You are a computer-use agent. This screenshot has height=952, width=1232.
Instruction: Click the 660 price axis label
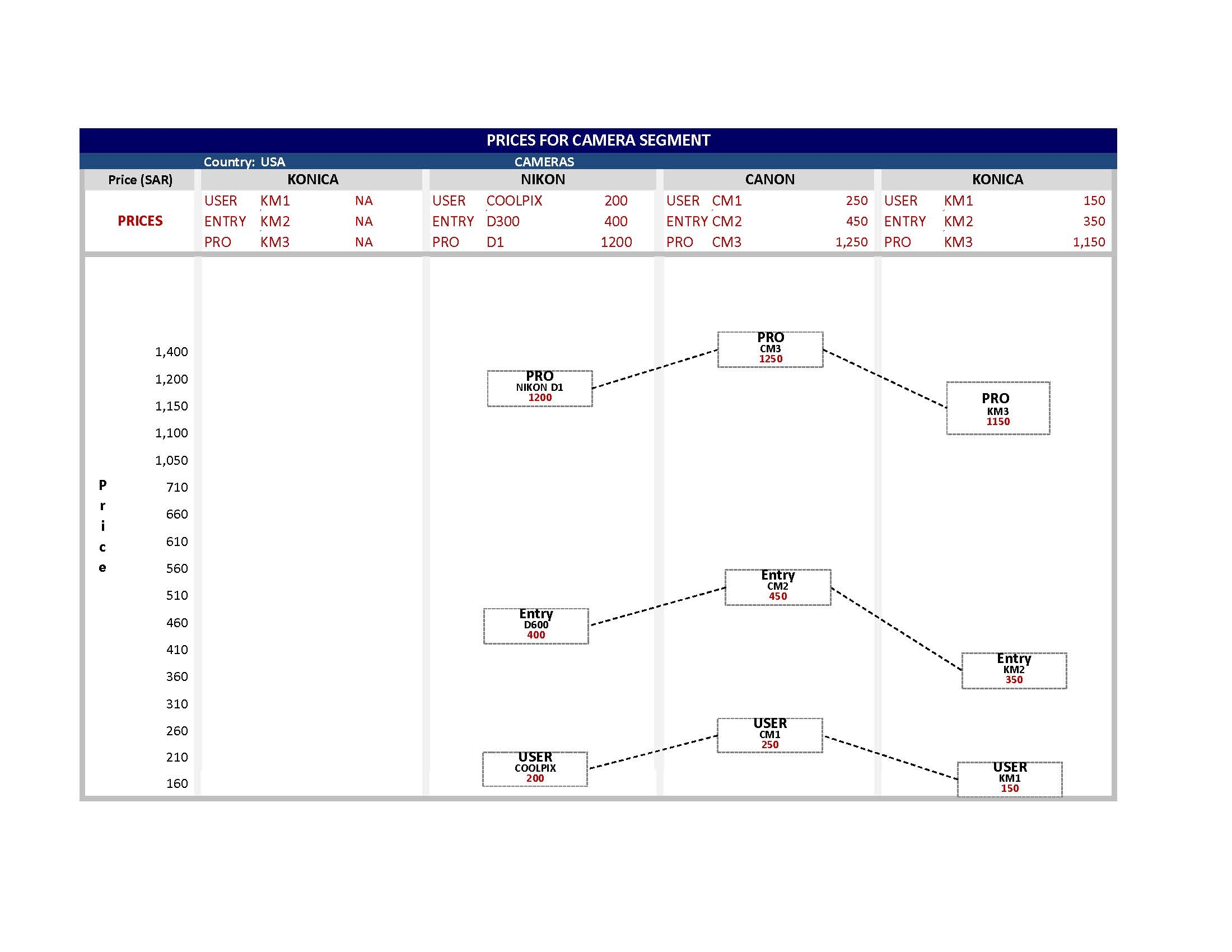(x=177, y=514)
